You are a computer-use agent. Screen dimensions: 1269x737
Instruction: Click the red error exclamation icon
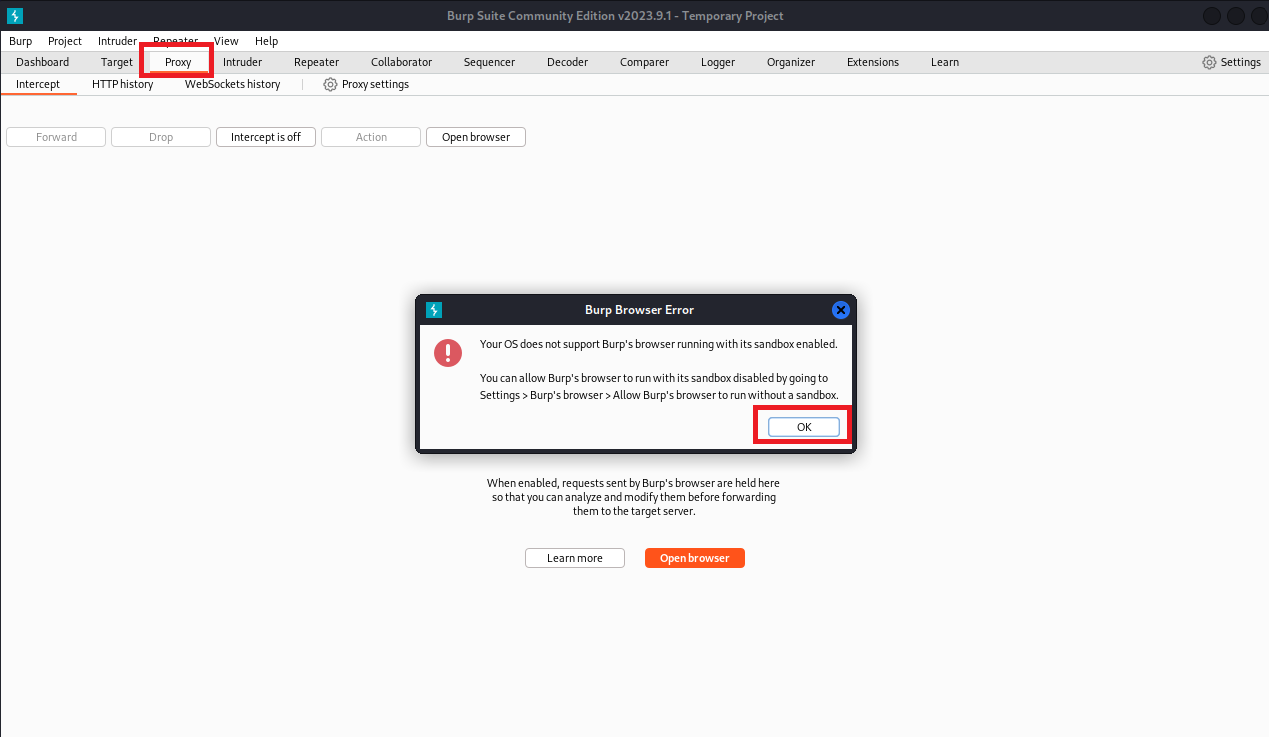(448, 353)
